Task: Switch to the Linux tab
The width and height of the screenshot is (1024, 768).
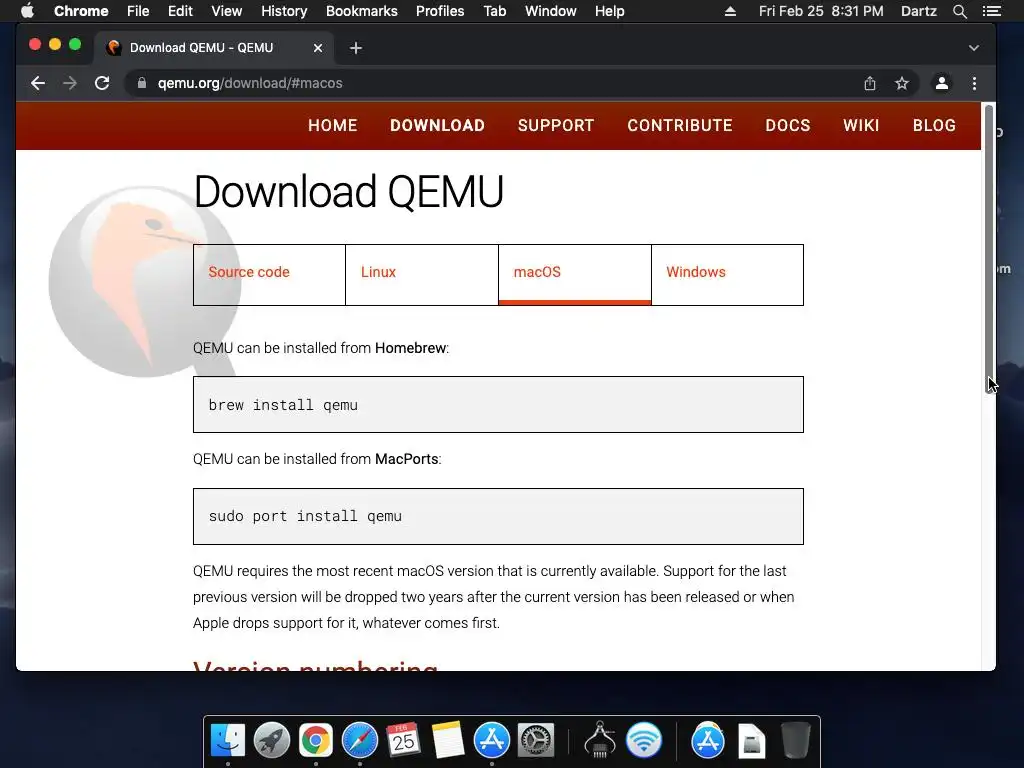Action: tap(422, 275)
